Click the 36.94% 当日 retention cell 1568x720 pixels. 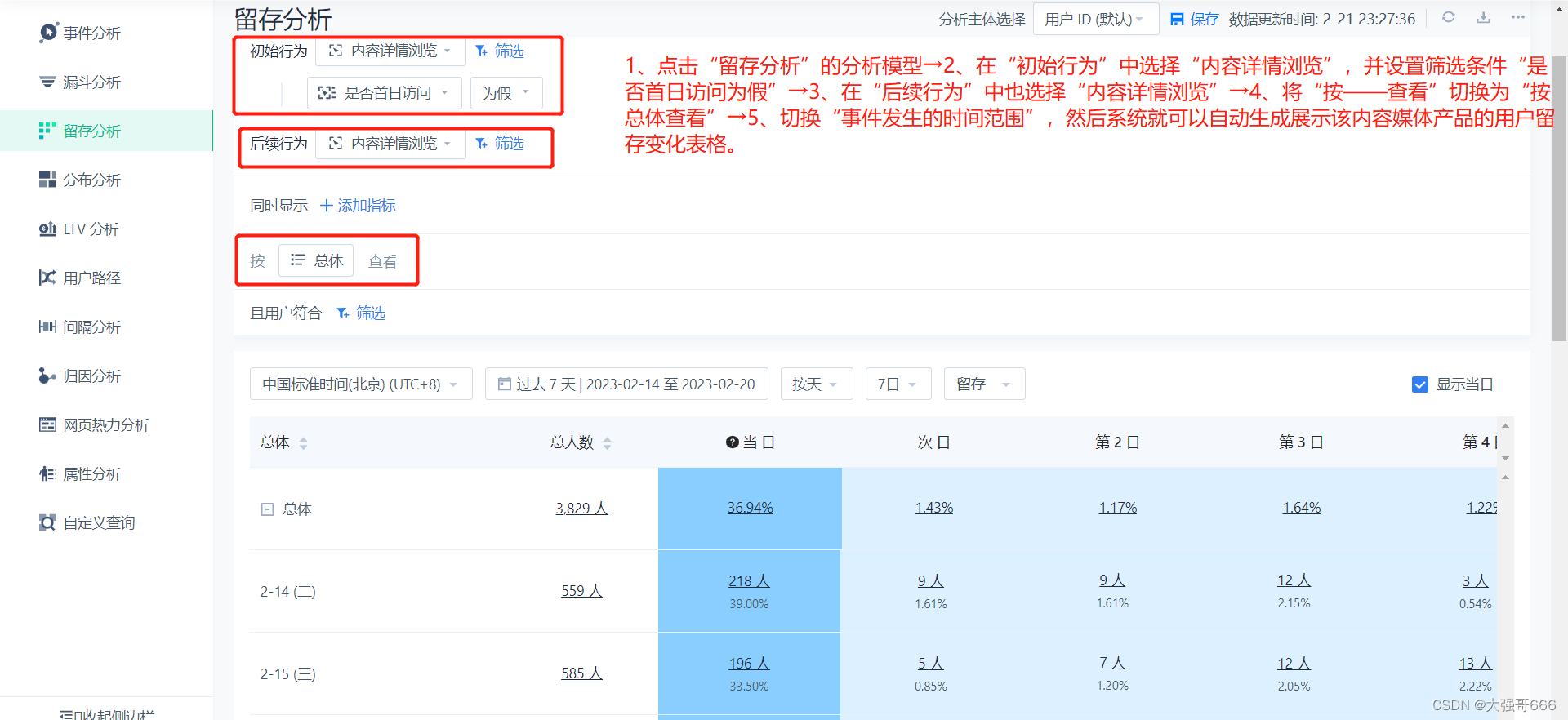[750, 508]
